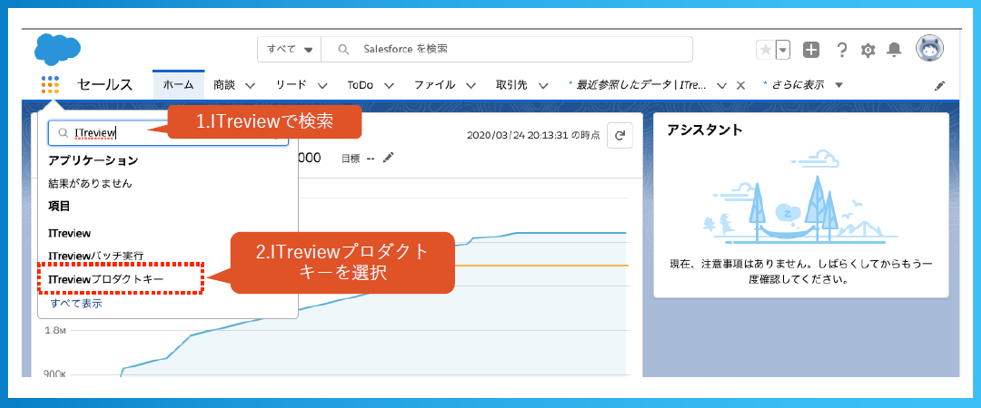Expand the ファイル tab chevron

click(x=471, y=85)
